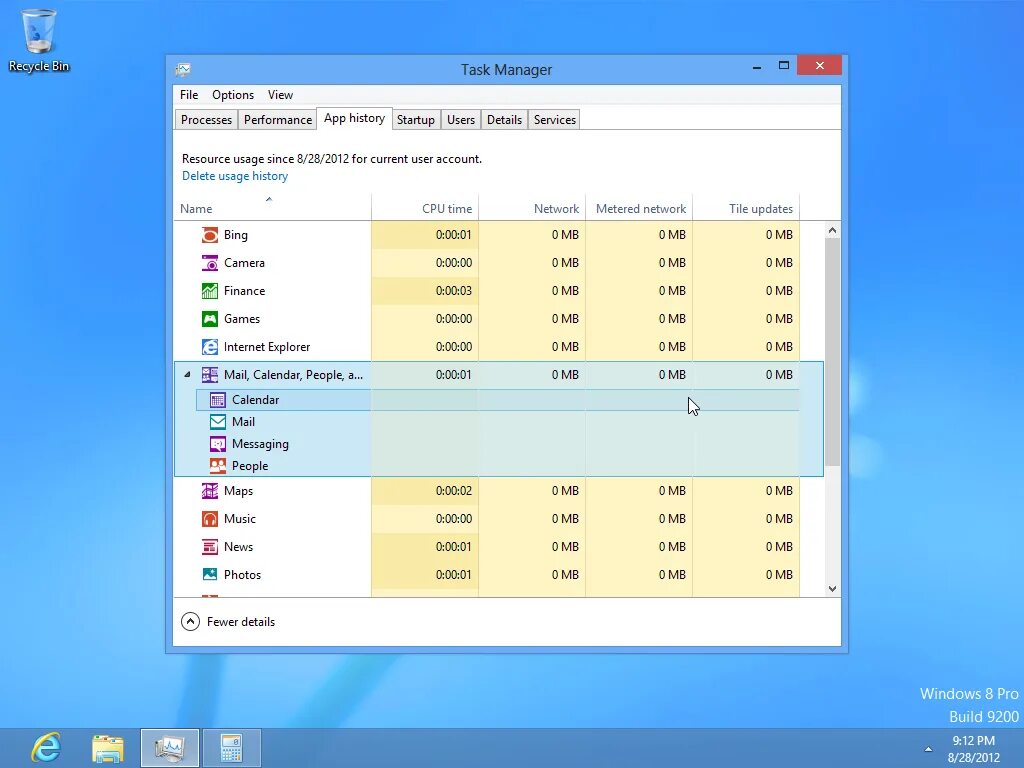
Task: Open File Explorer from the taskbar
Action: 108,748
